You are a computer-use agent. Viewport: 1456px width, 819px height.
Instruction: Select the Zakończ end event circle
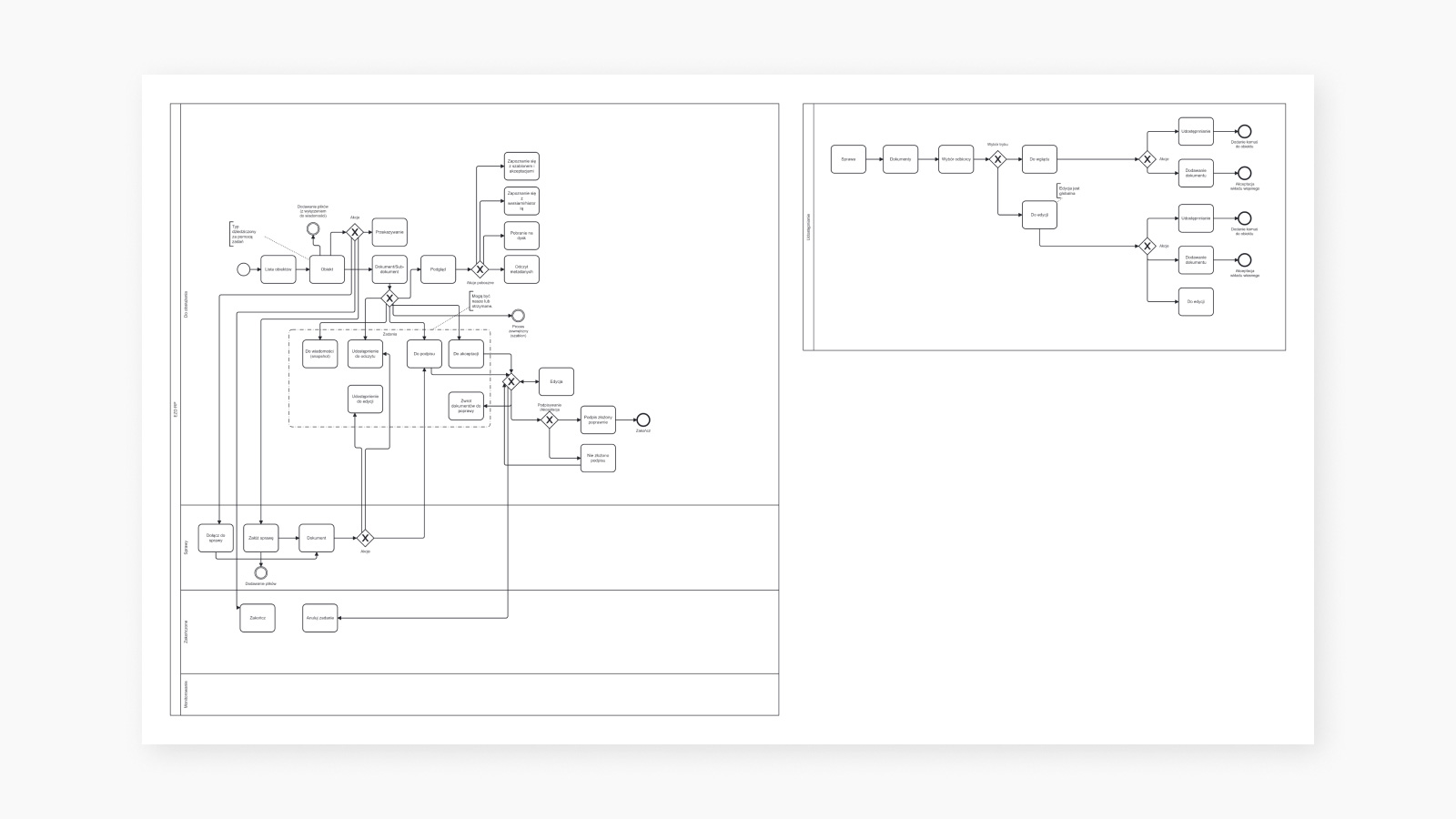pos(643,420)
